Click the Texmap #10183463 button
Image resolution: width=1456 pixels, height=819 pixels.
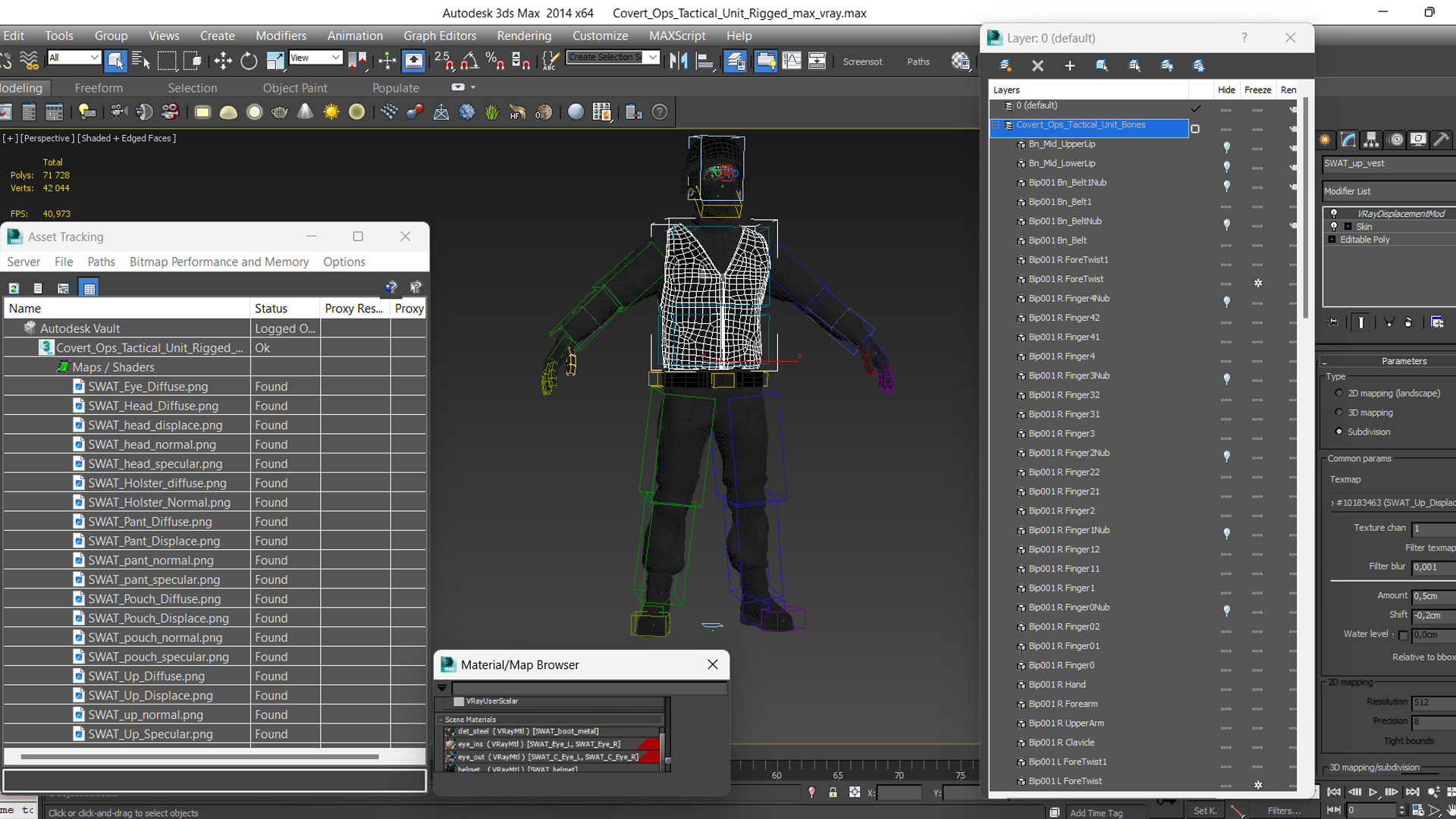[1393, 503]
